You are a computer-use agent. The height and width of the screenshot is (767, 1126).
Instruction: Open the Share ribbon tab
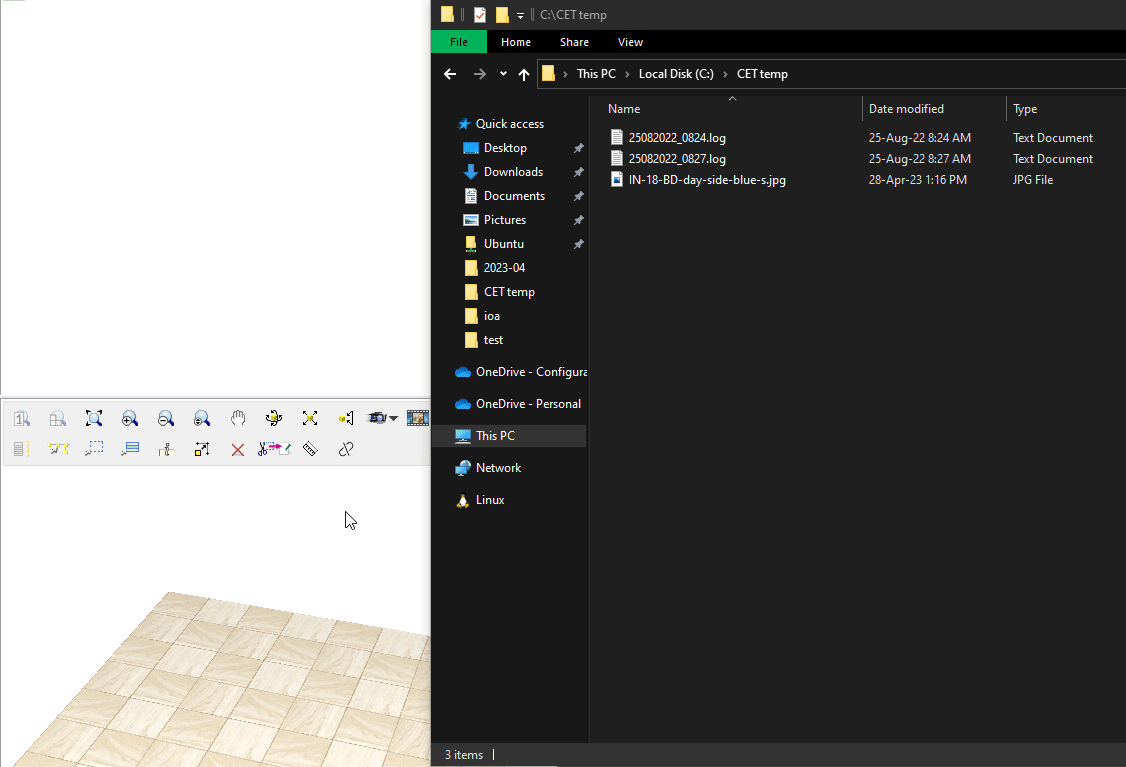(574, 42)
